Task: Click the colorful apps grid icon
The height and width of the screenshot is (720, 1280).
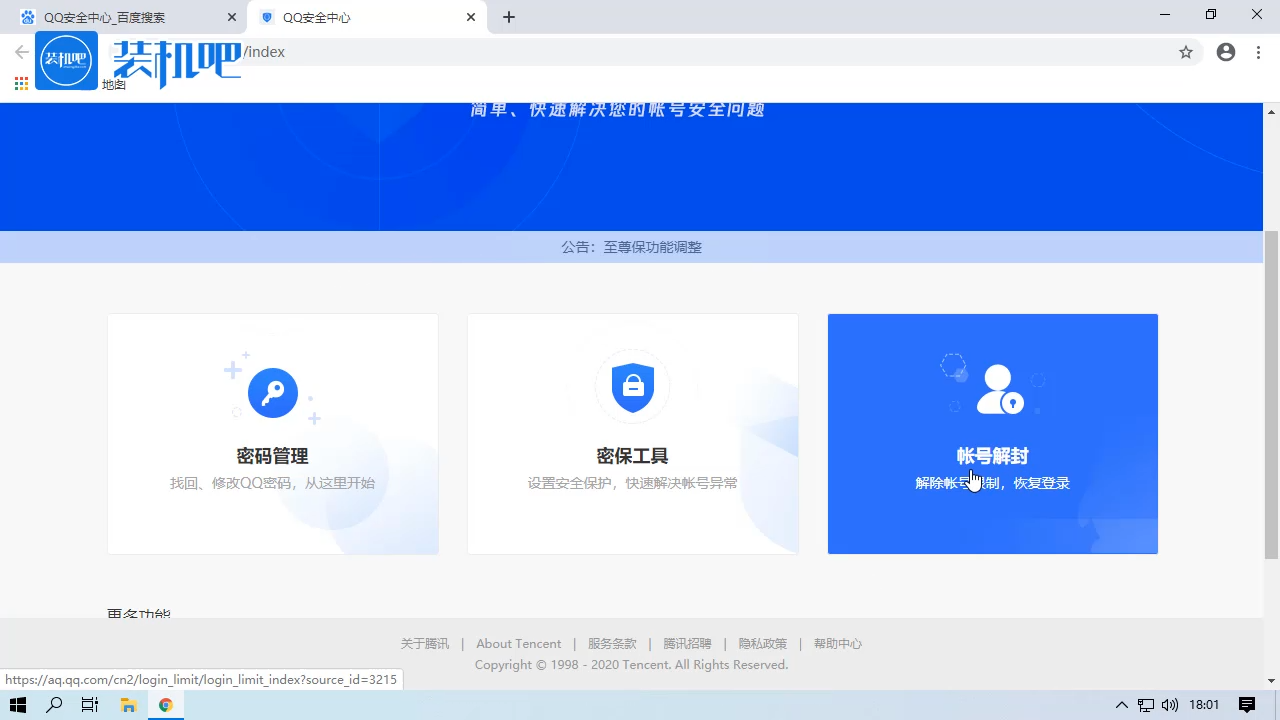Action: pos(20,83)
